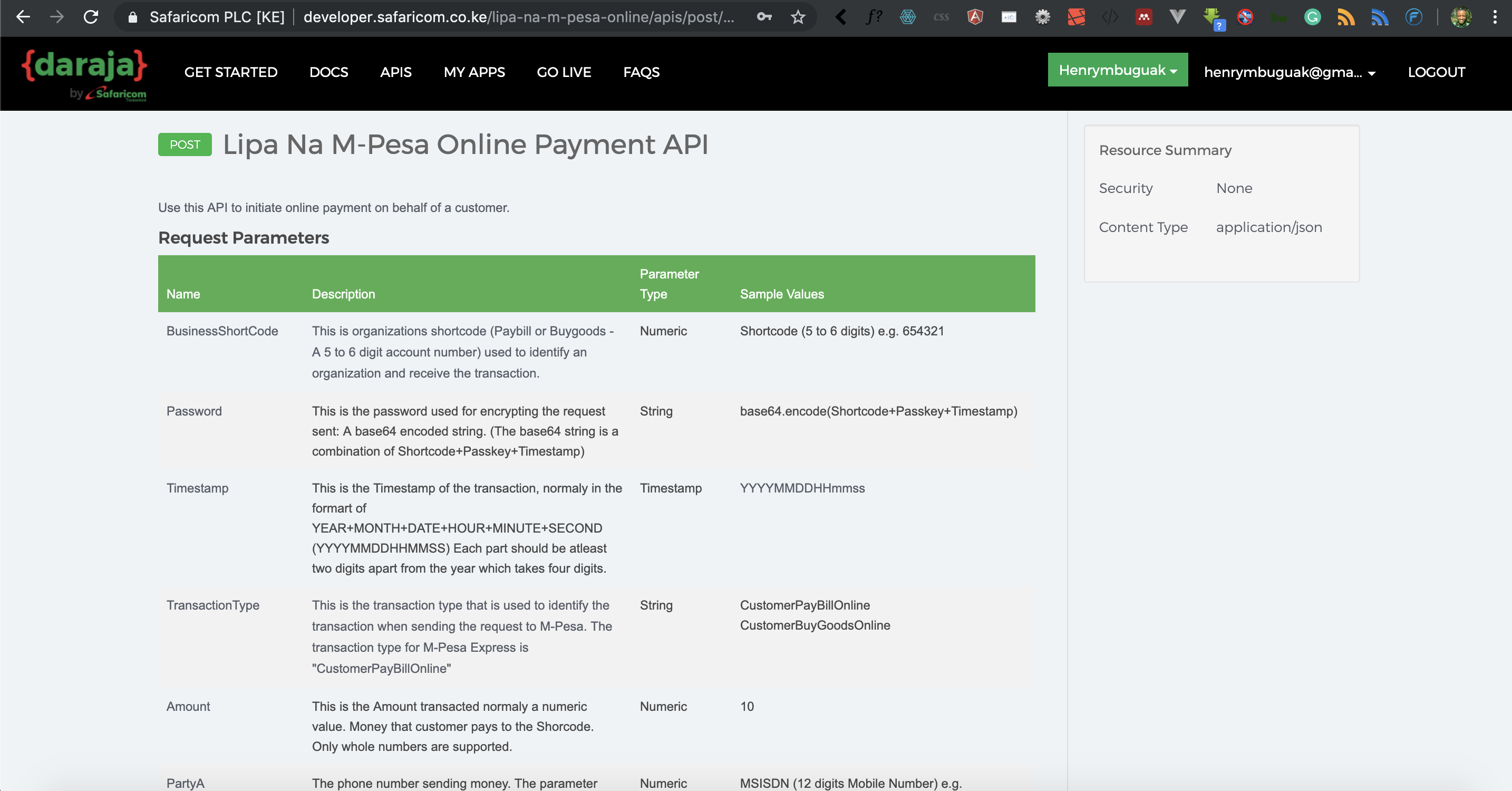Open the green download arrow extension
The width and height of the screenshot is (1512, 791).
point(1213,18)
